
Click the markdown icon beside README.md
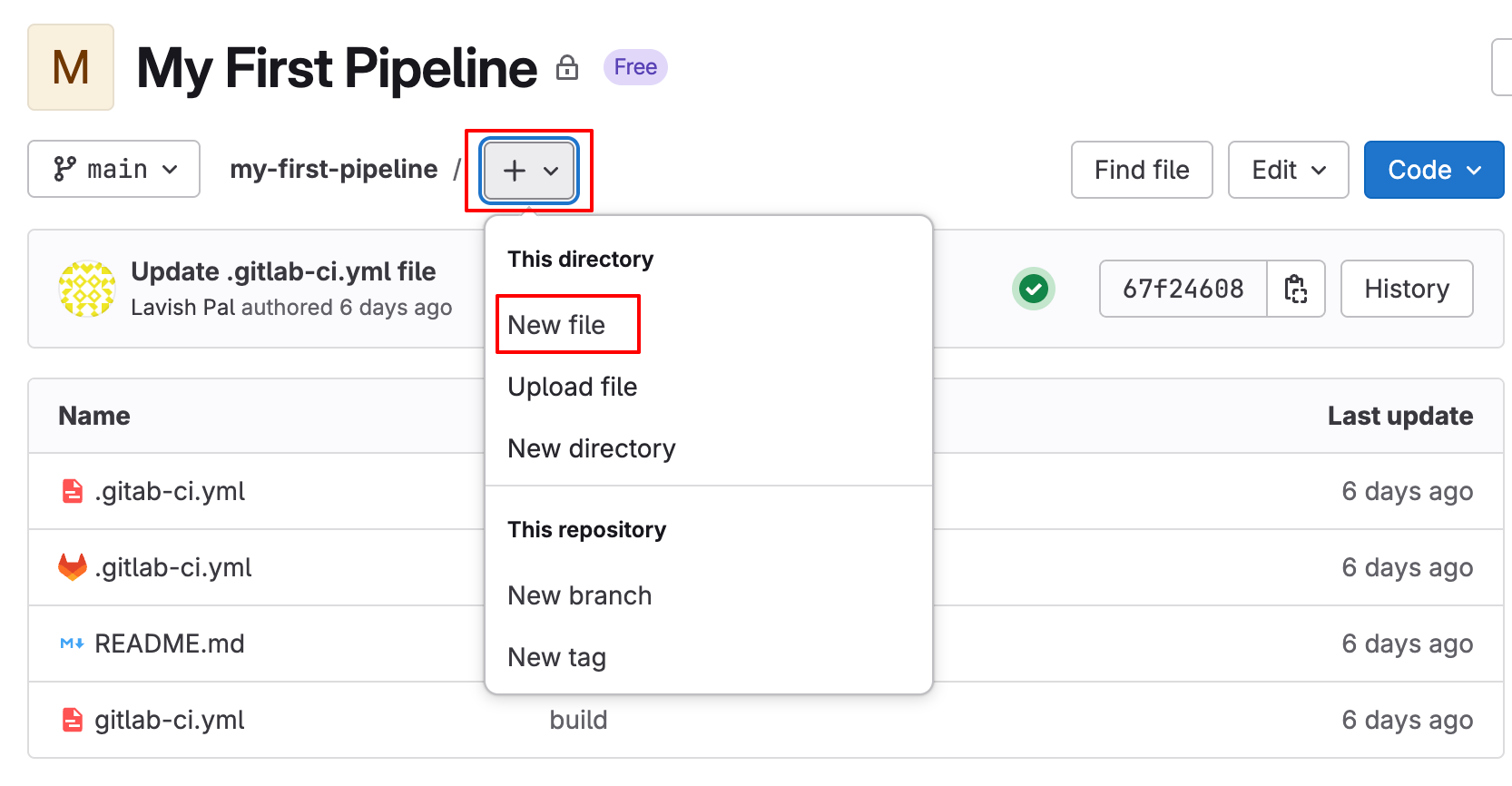[x=73, y=644]
